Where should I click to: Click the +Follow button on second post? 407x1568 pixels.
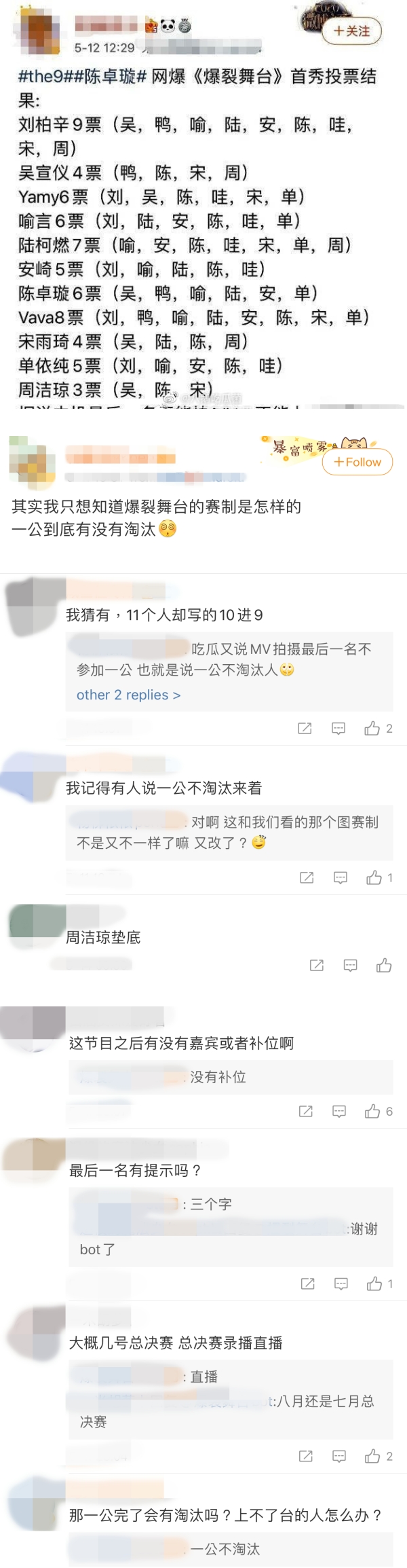click(357, 462)
